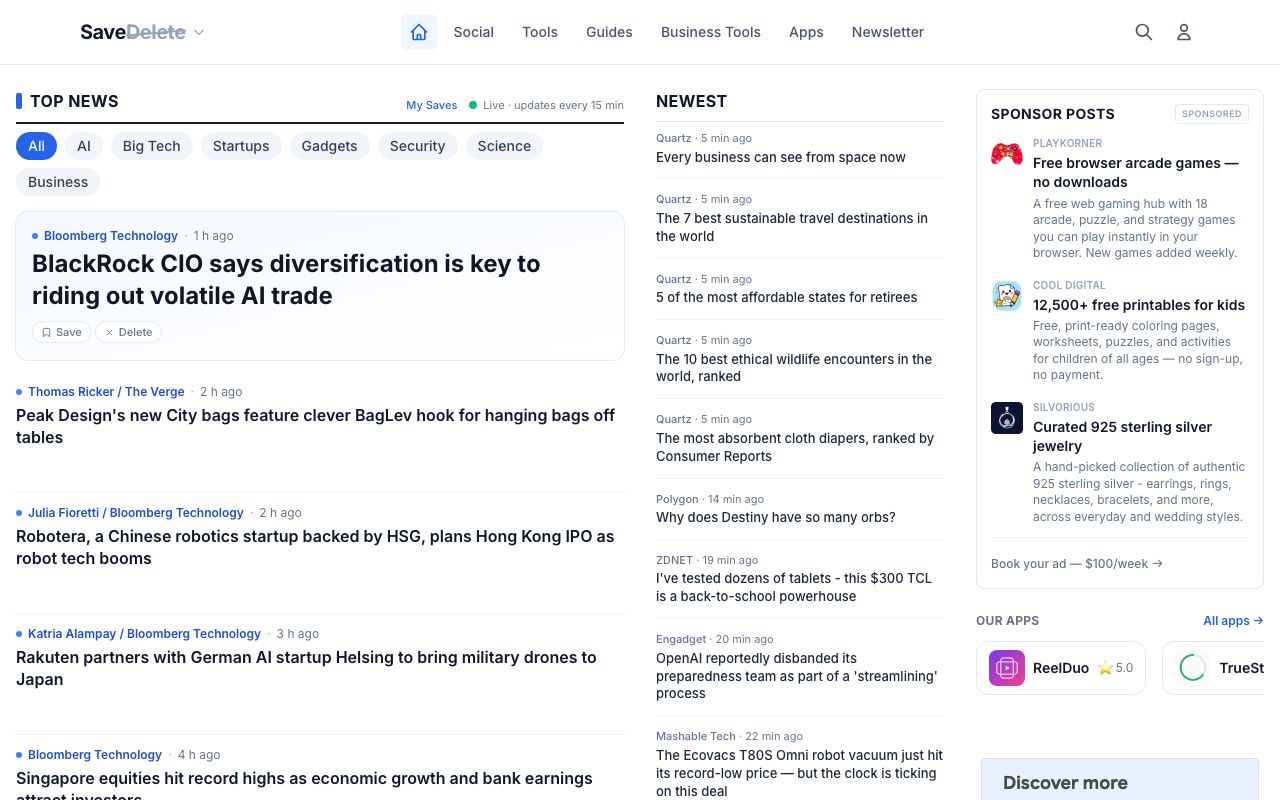Open 'Why does Destiny have so many orbs?'
The image size is (1280, 800).
click(776, 517)
